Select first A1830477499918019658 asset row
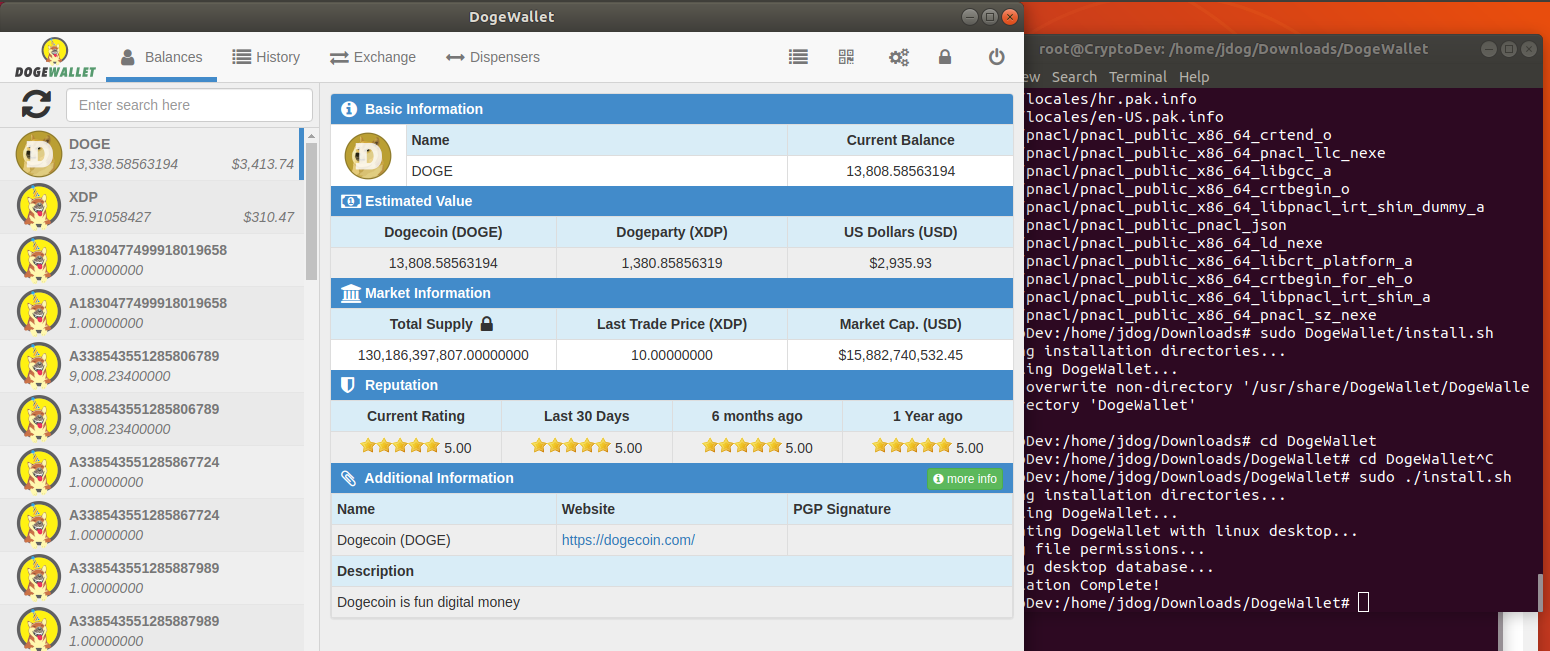The width and height of the screenshot is (1550, 651). (152, 260)
